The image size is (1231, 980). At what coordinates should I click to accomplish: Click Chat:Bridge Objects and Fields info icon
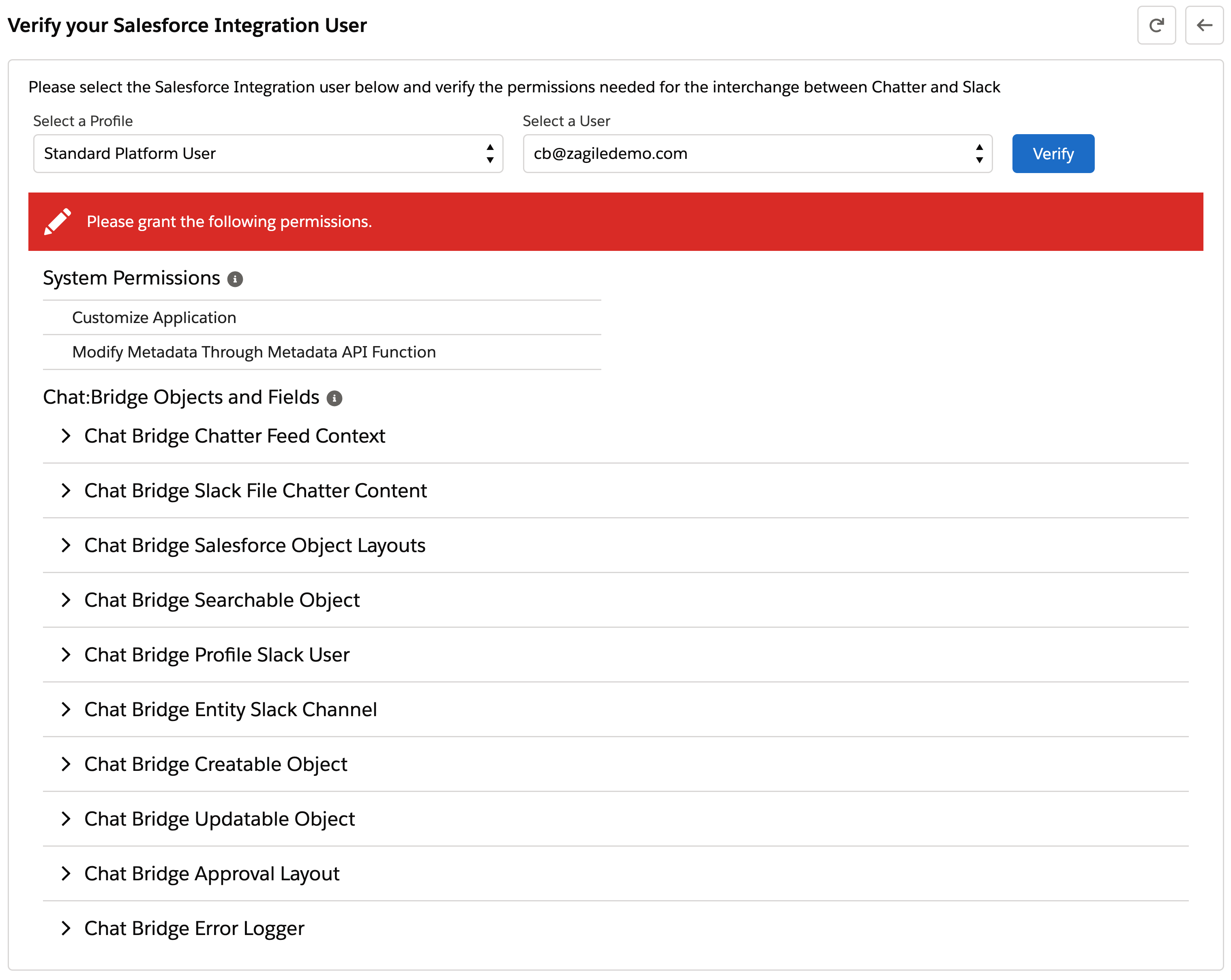click(334, 398)
